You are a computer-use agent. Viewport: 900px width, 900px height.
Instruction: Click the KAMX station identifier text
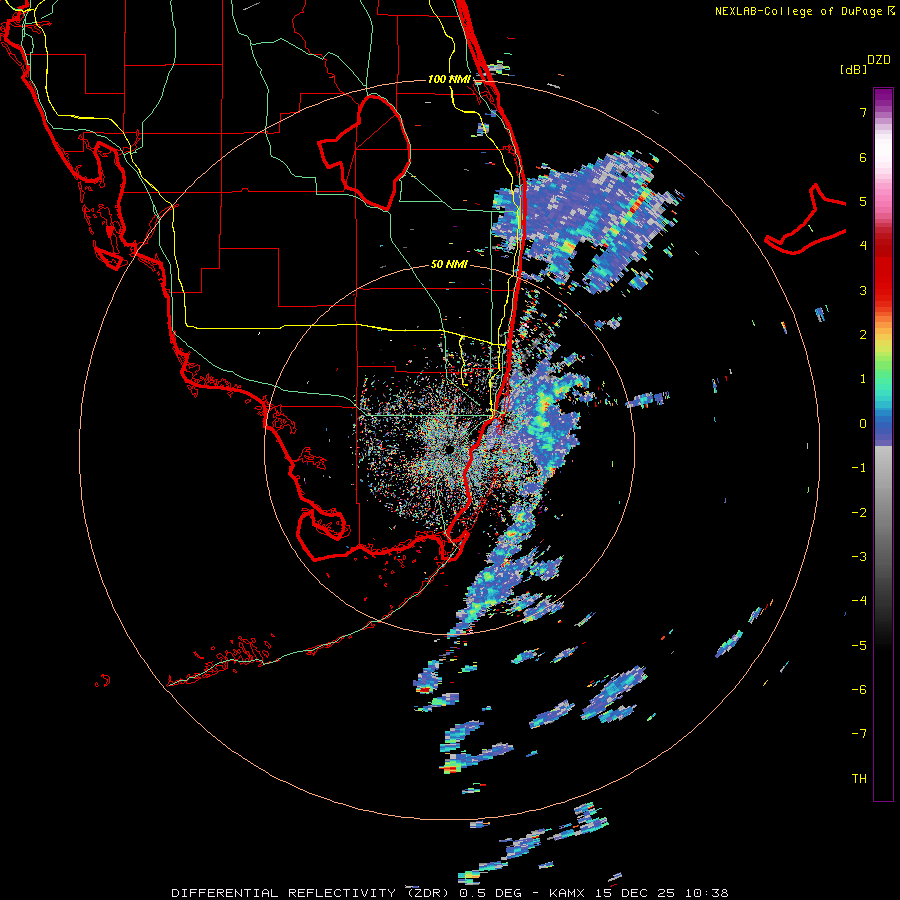569,893
